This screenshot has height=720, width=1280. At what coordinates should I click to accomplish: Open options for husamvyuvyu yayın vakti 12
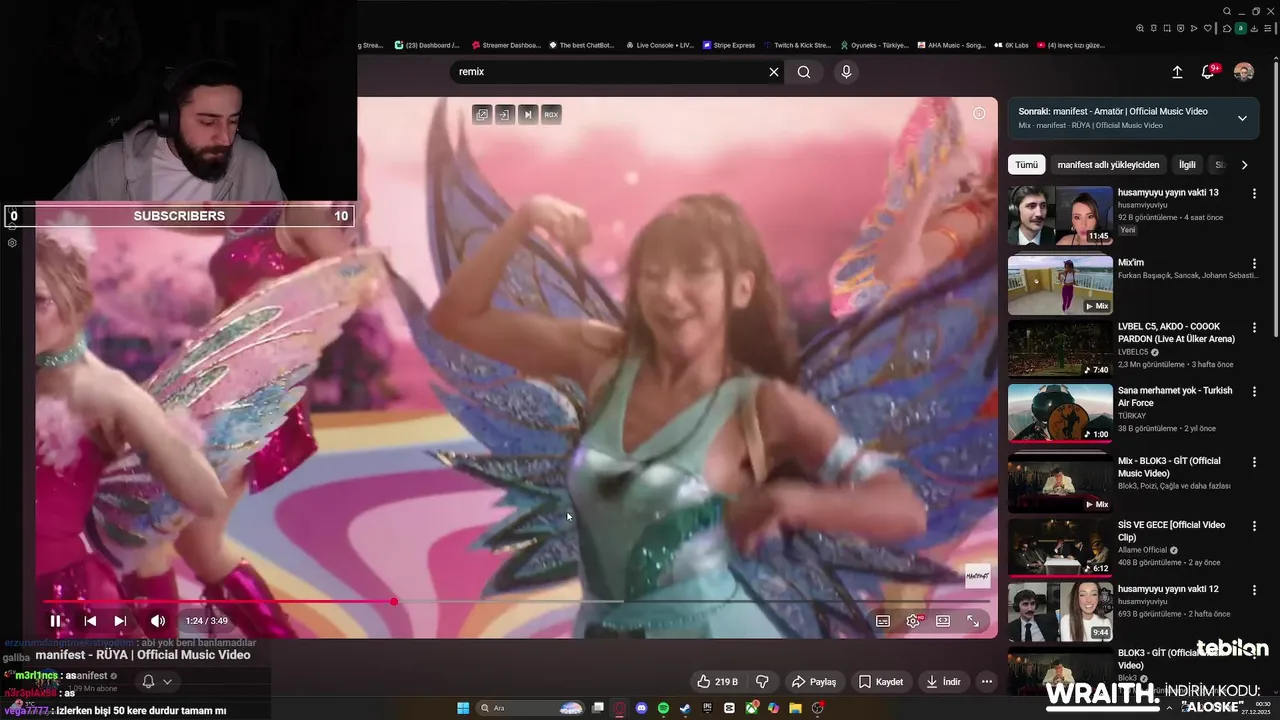point(1254,590)
